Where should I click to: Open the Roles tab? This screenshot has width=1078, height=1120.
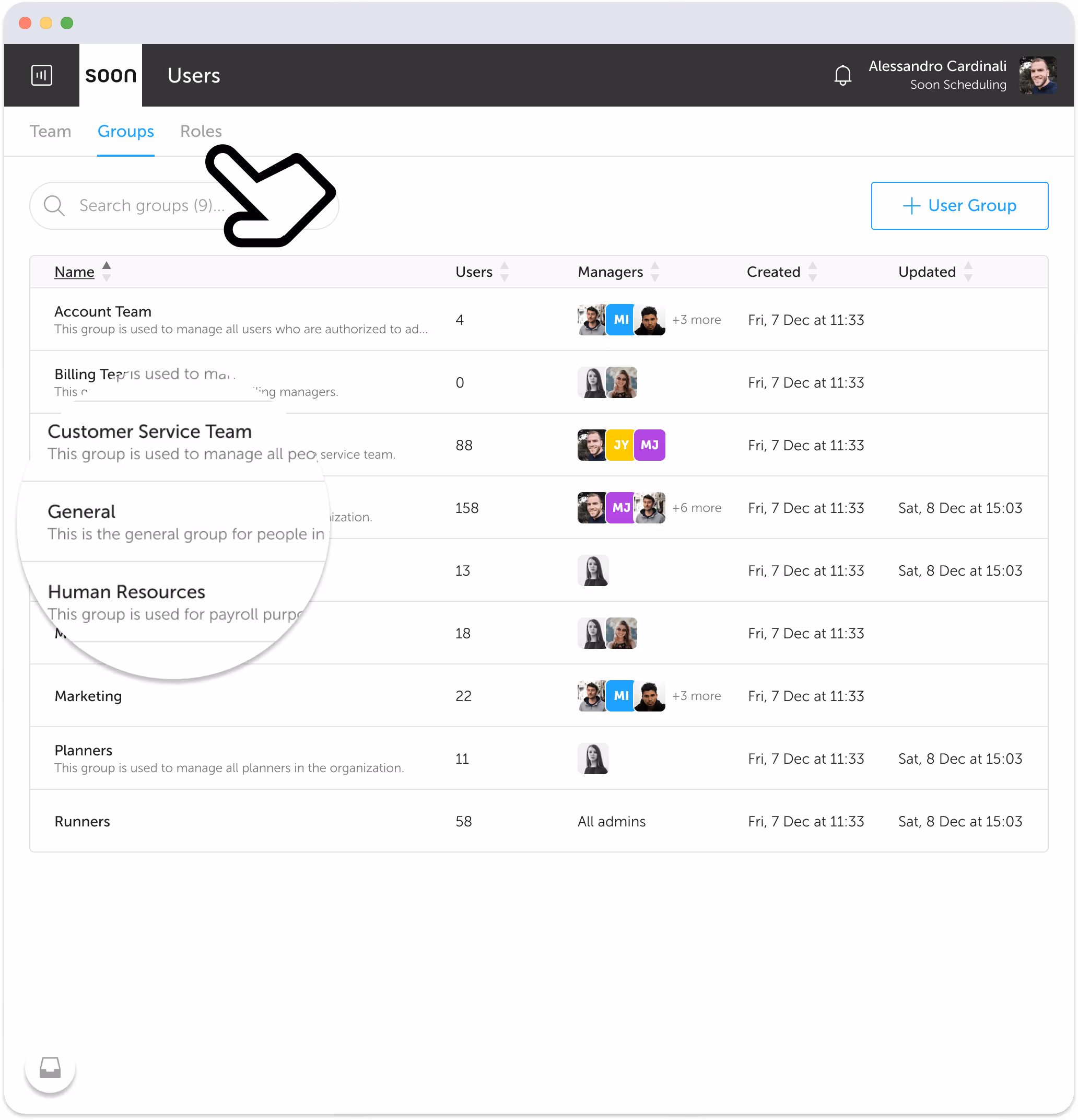pyautogui.click(x=201, y=132)
